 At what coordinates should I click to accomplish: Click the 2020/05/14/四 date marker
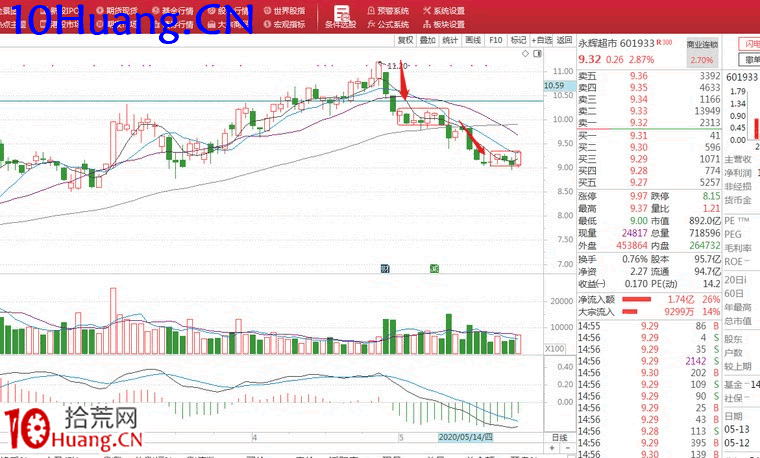pyautogui.click(x=465, y=437)
